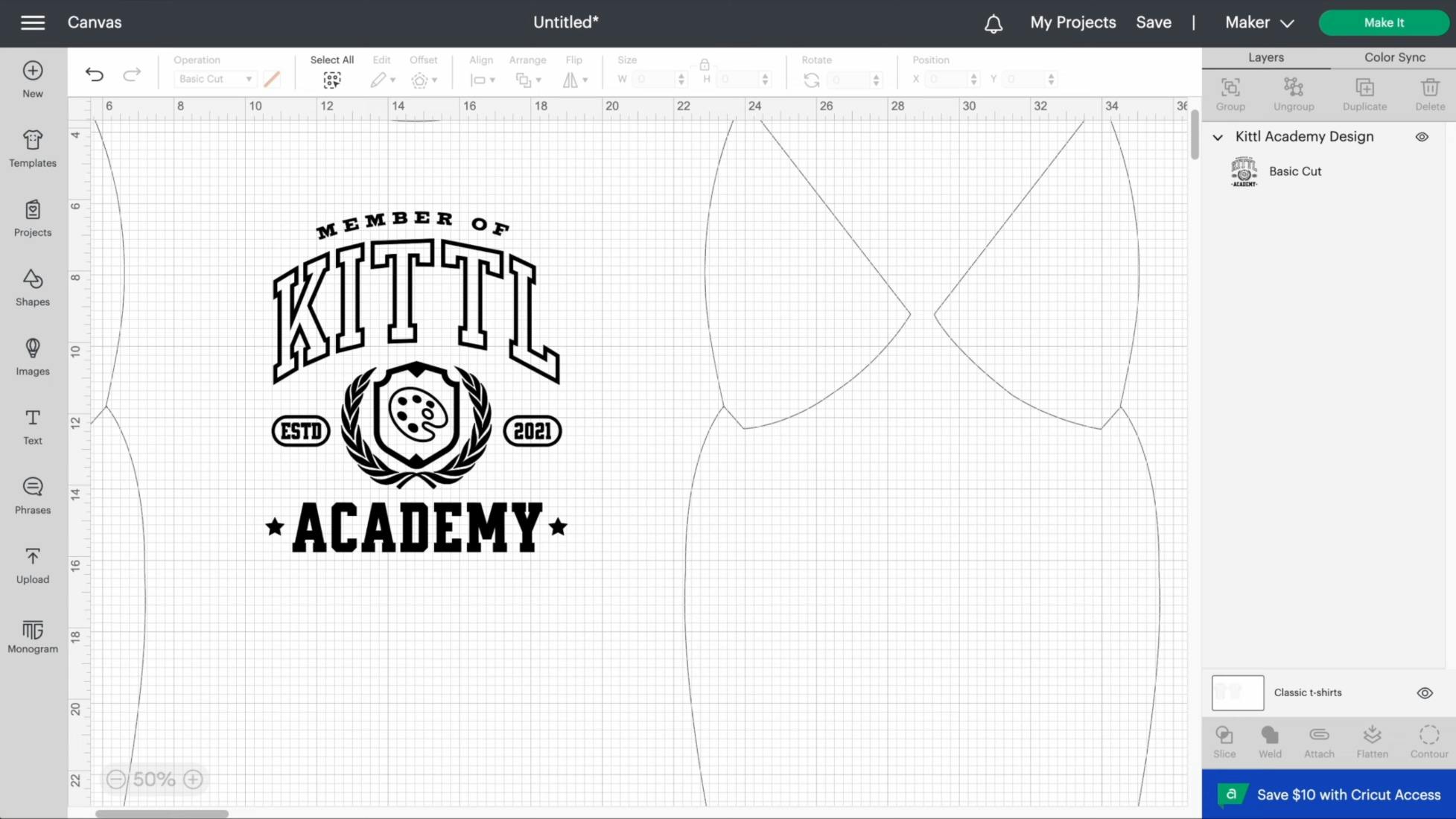Open the Monogram tool

(32, 634)
